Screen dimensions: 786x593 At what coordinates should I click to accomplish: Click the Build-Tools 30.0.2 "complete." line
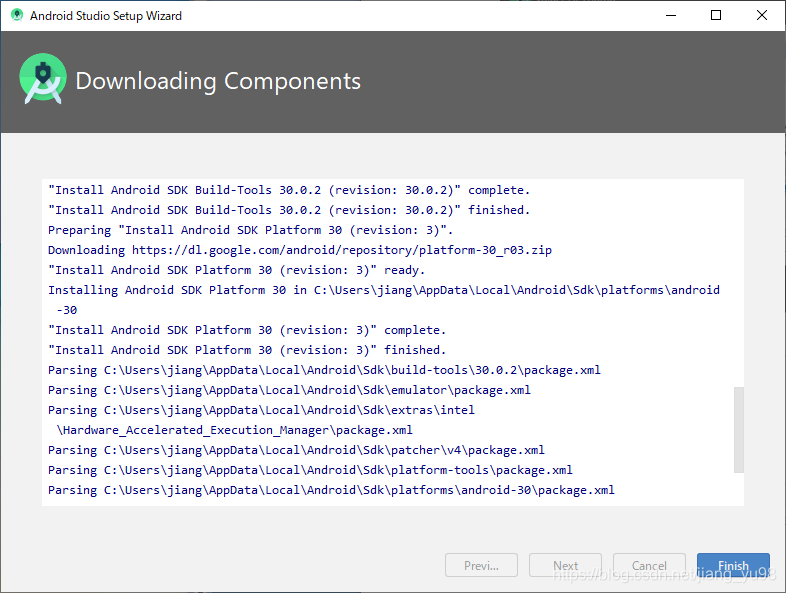point(289,190)
